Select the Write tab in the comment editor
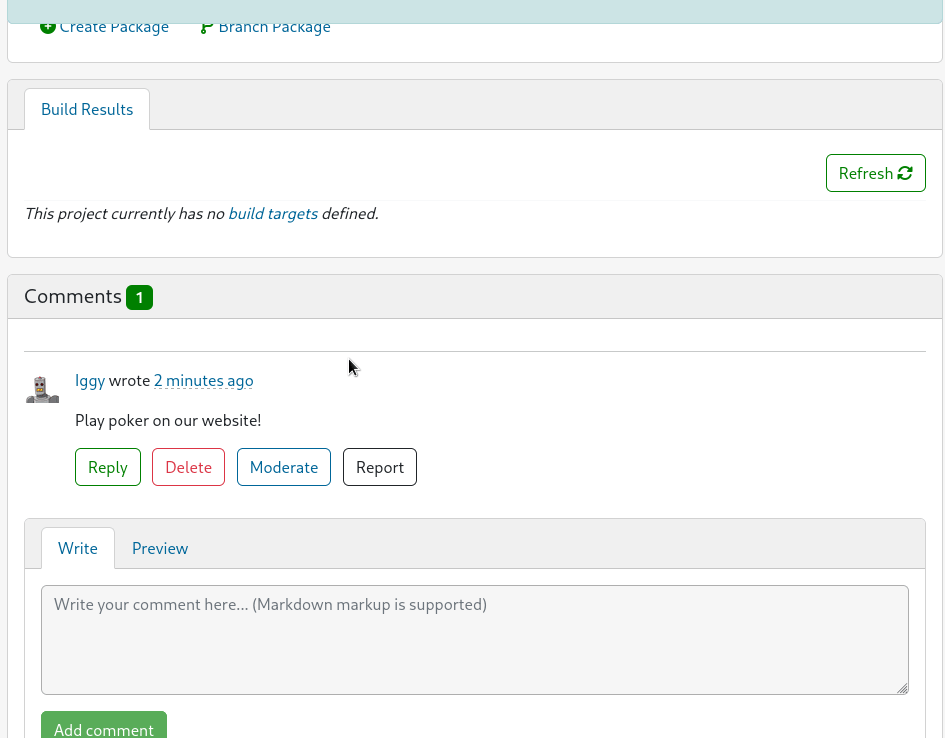This screenshot has height=738, width=945. [x=78, y=548]
